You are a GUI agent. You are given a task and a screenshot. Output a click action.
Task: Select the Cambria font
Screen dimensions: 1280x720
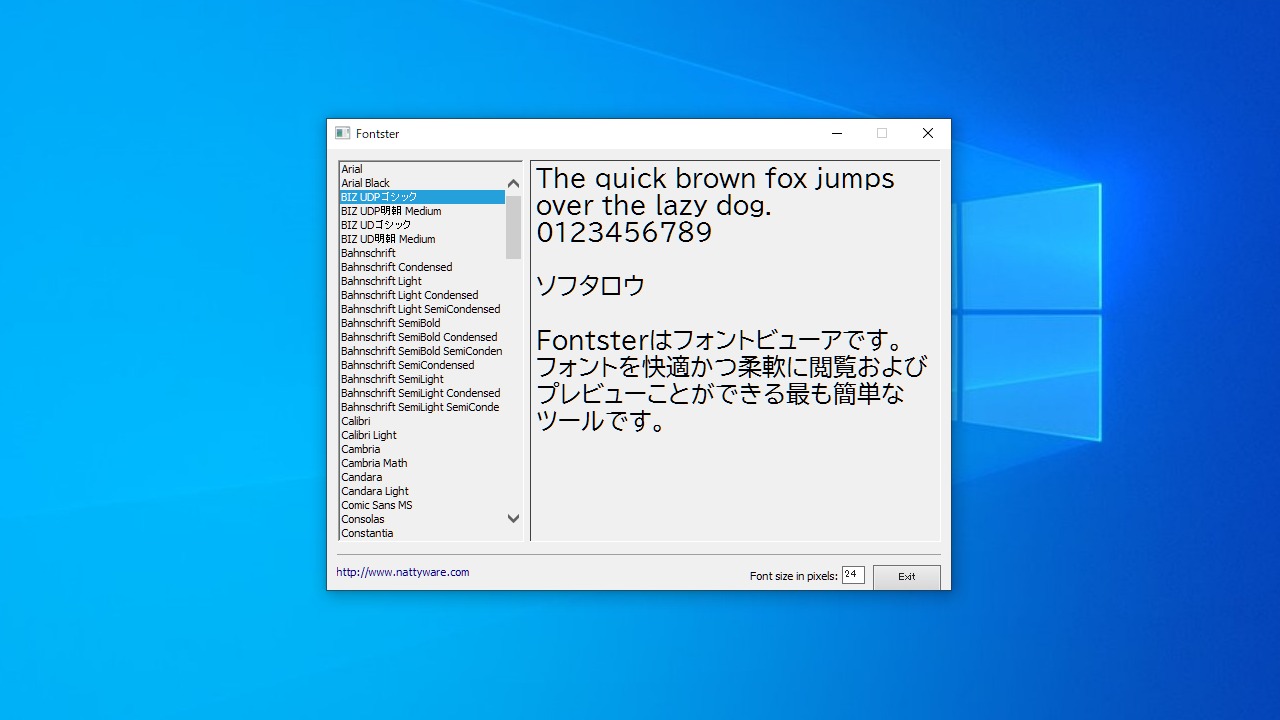422,449
